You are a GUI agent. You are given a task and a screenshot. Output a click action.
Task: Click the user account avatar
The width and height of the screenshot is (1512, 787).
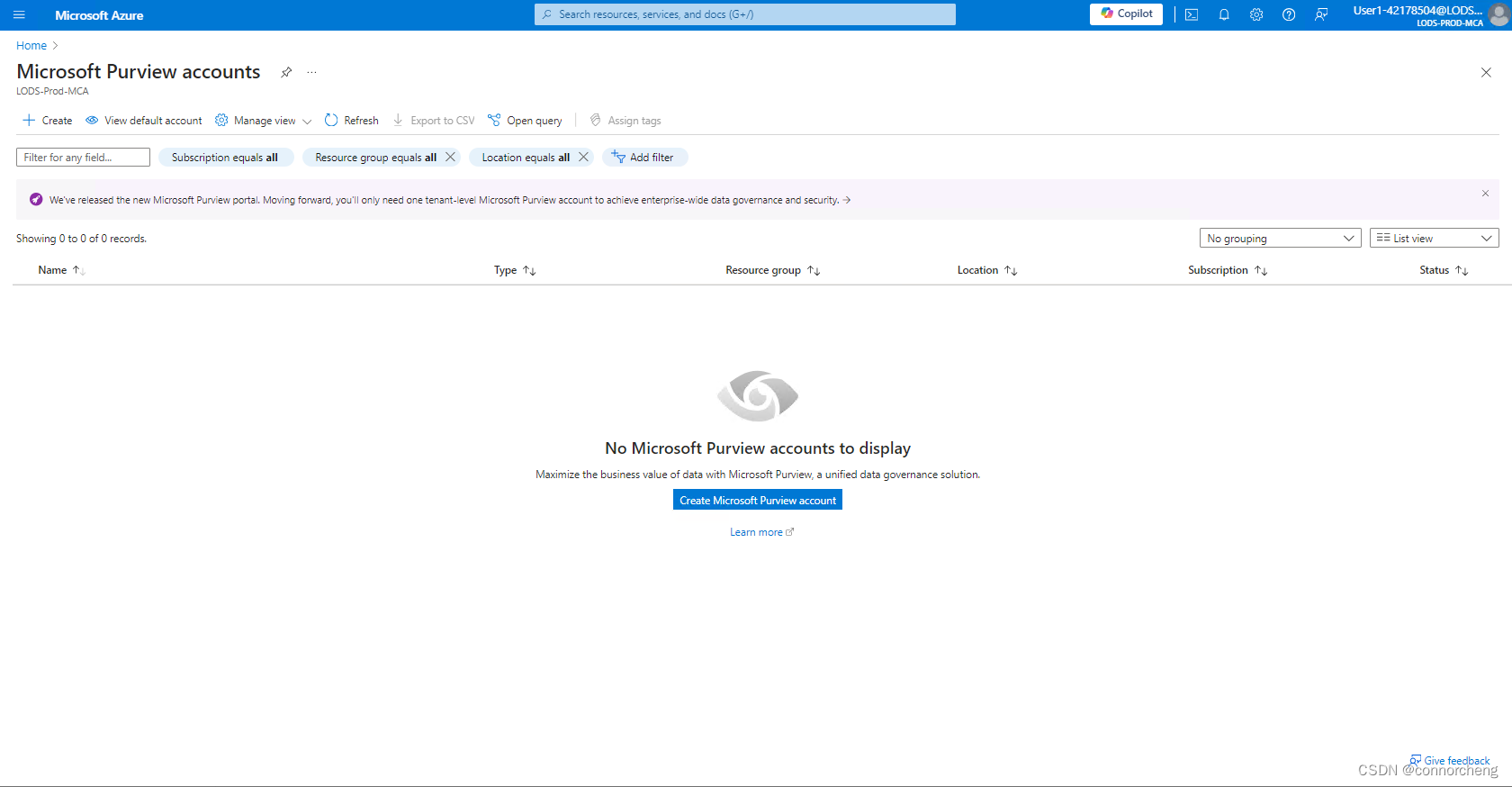pos(1498,14)
